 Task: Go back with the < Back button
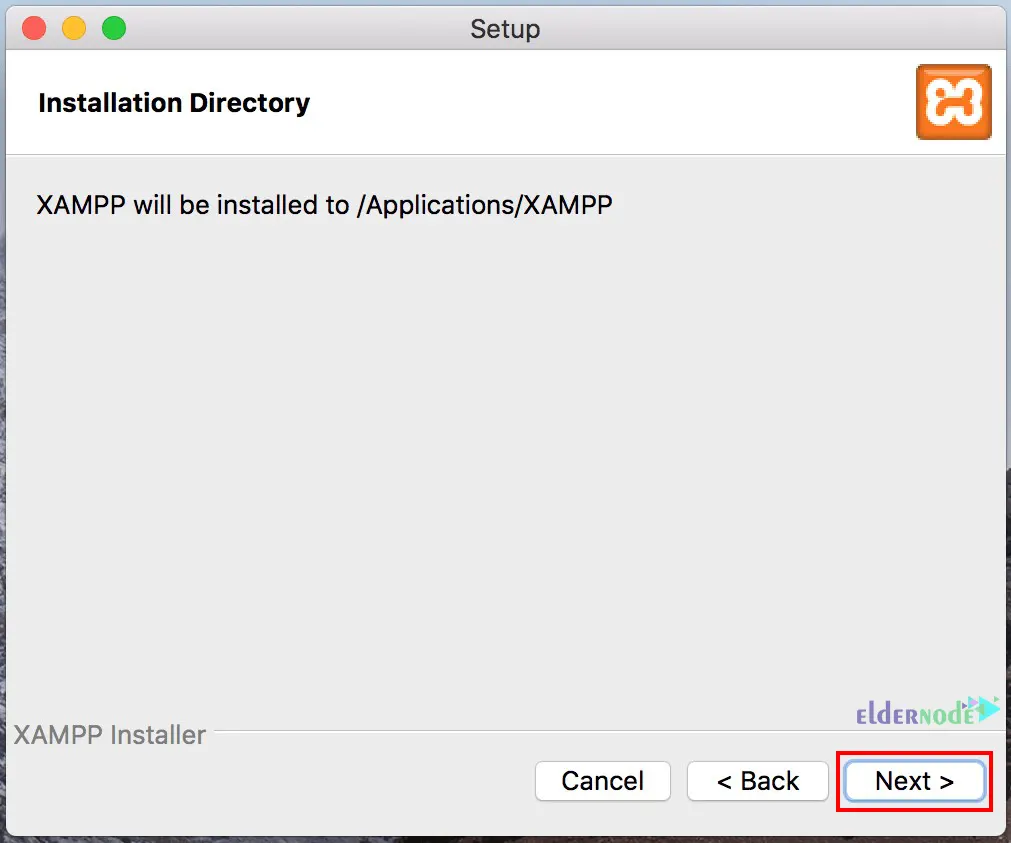[x=758, y=781]
